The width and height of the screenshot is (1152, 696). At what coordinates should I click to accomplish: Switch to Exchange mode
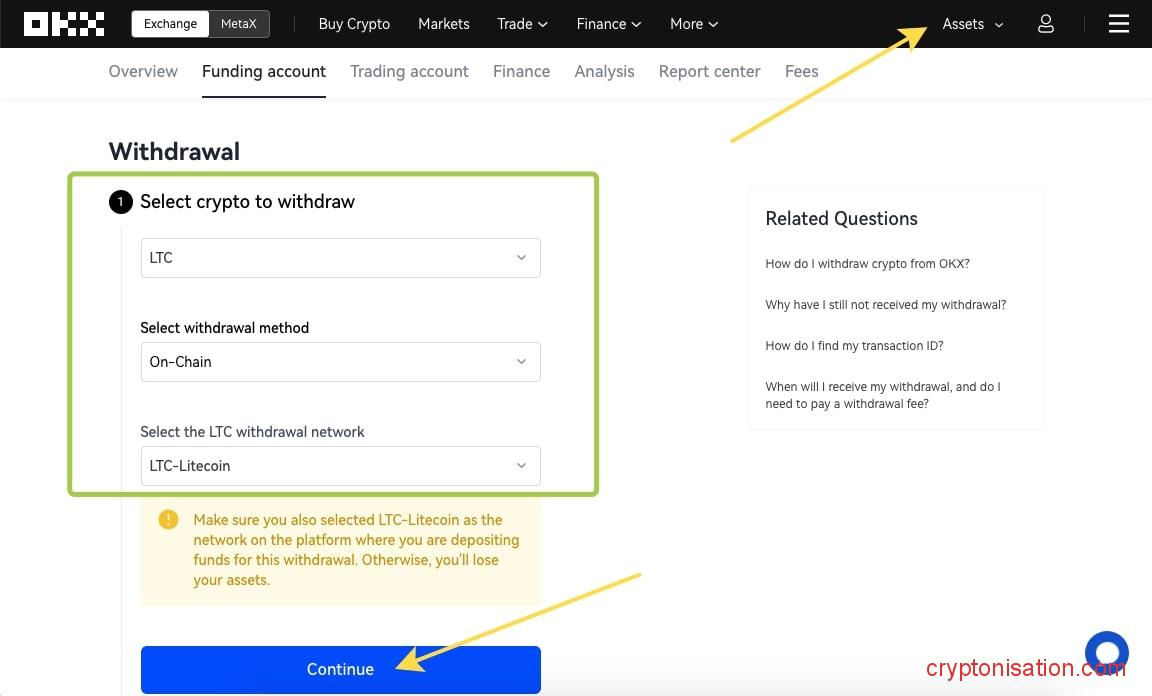click(170, 24)
